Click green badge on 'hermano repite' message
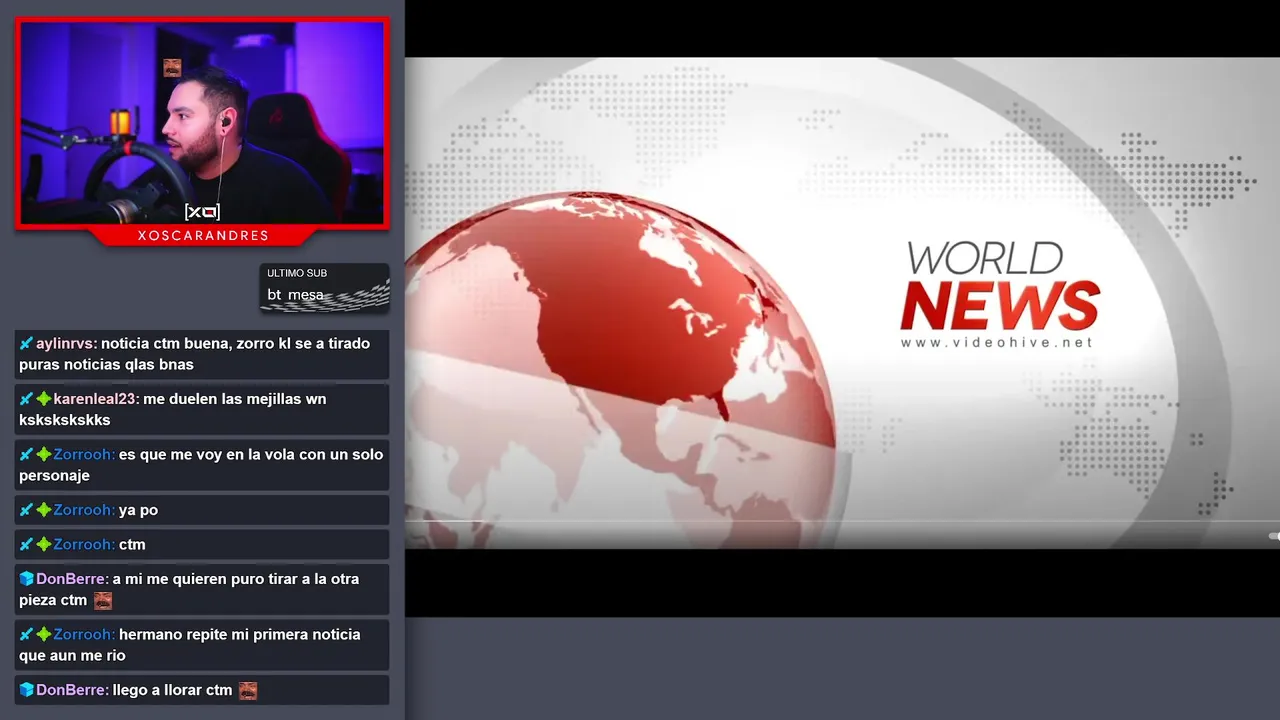This screenshot has width=1280, height=720. pyautogui.click(x=44, y=635)
